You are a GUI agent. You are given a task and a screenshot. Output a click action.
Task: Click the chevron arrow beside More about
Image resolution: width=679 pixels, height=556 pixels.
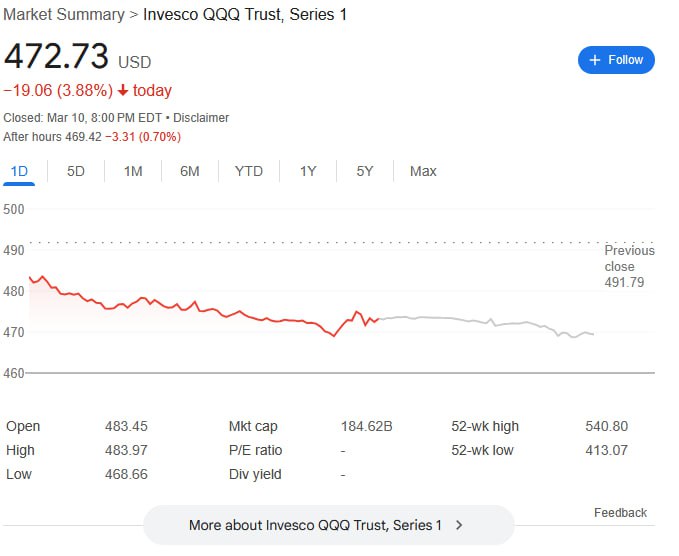tap(459, 525)
